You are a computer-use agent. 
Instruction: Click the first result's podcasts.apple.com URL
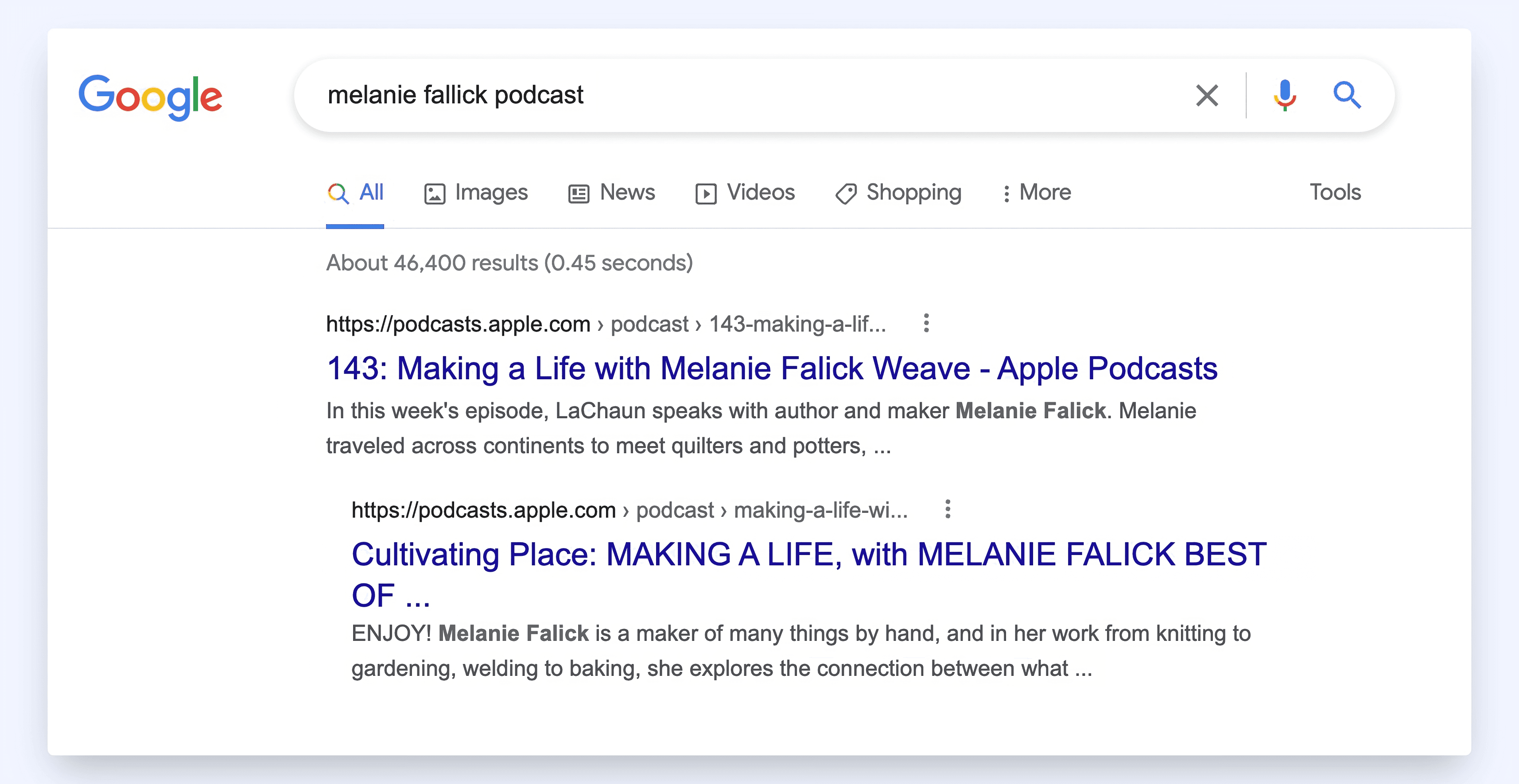[458, 324]
